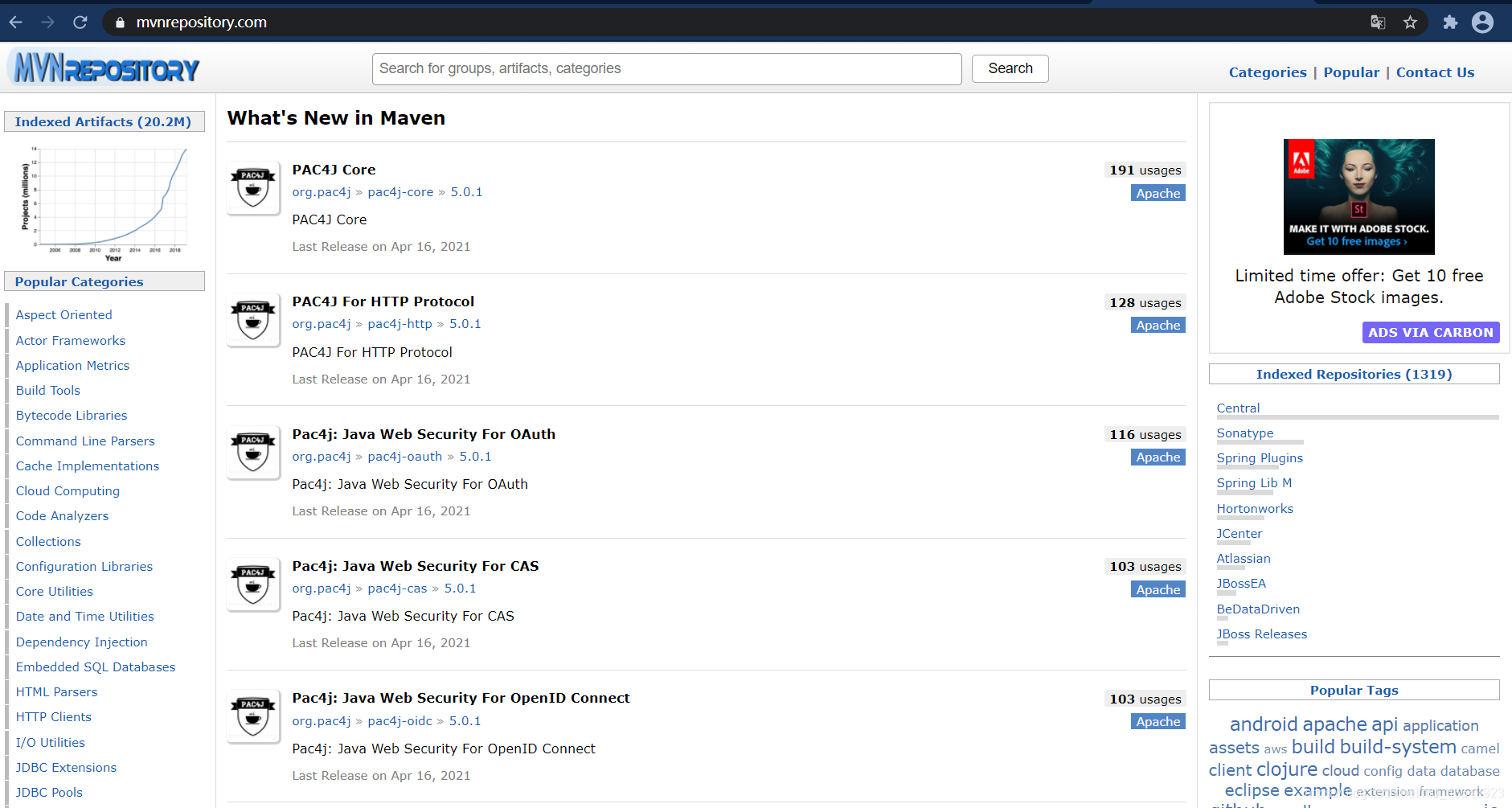Bookmark this page with the star icon

point(1410,23)
